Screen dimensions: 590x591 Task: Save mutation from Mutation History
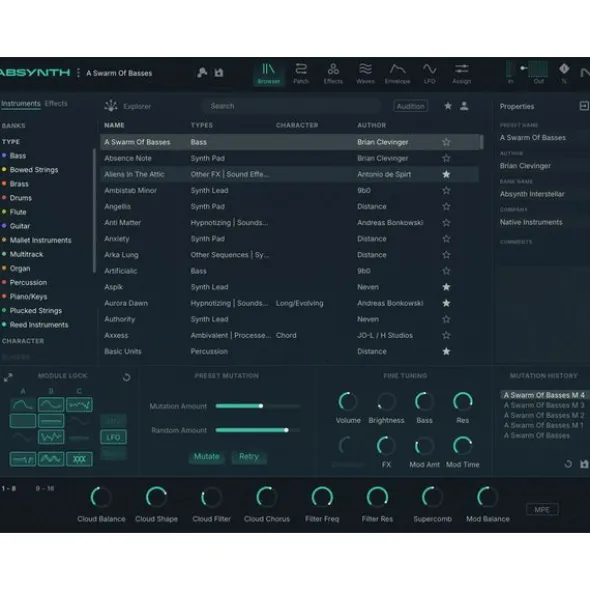(x=584, y=464)
